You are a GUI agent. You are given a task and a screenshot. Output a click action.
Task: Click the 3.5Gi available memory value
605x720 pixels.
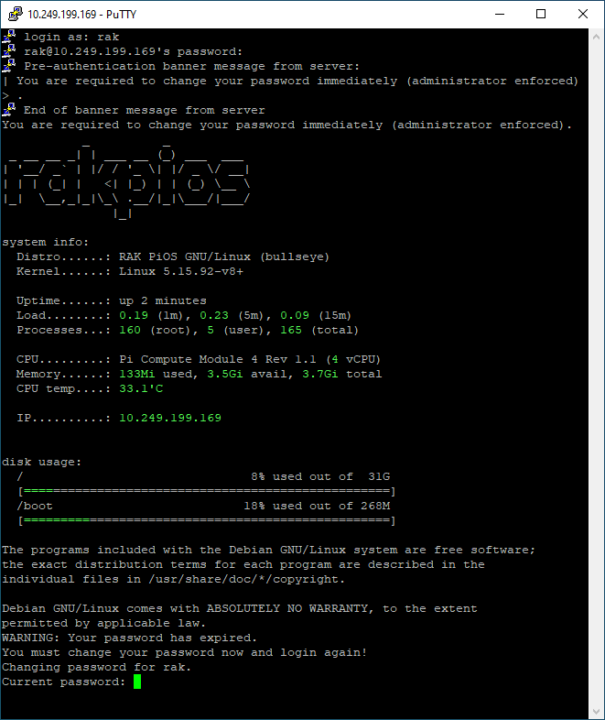point(225,374)
